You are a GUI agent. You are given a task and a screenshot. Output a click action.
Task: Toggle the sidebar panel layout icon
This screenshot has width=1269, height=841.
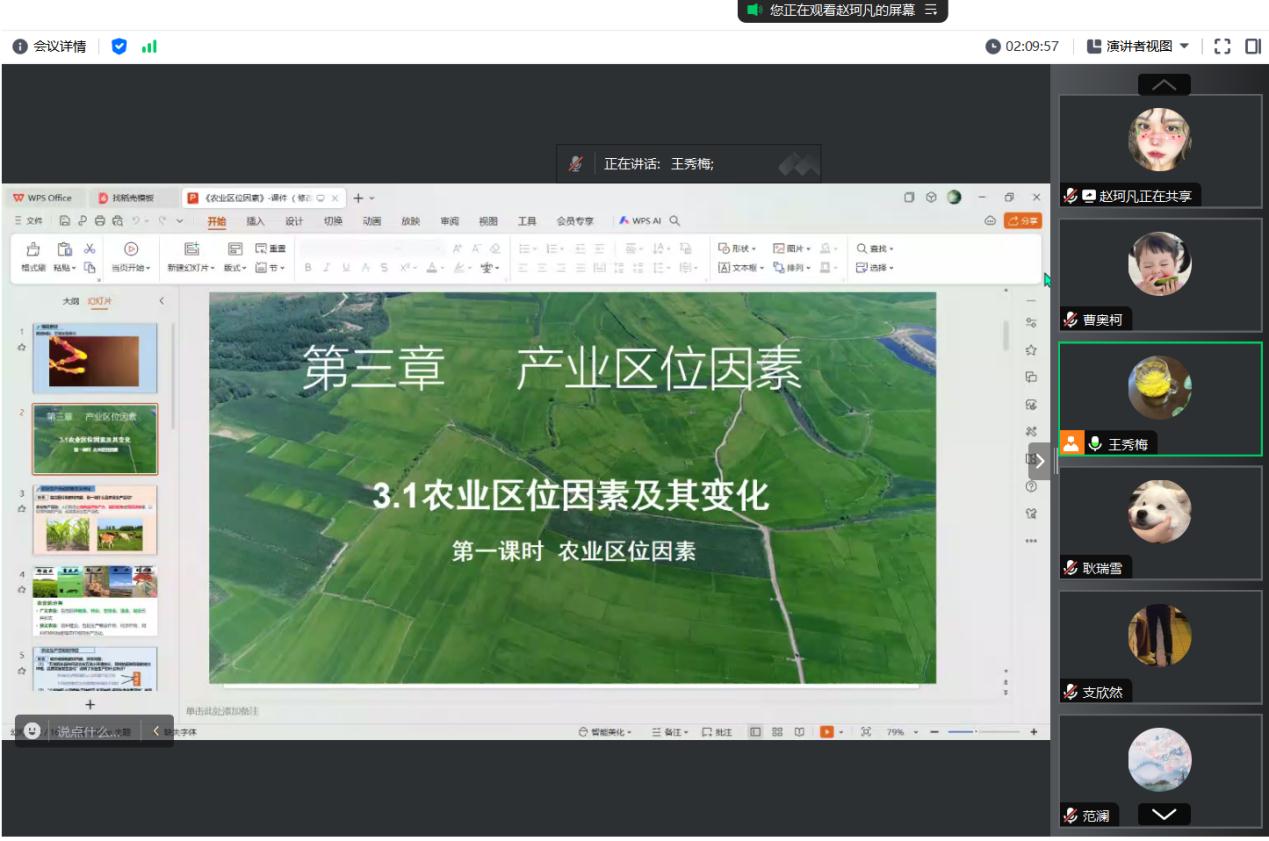point(1252,46)
